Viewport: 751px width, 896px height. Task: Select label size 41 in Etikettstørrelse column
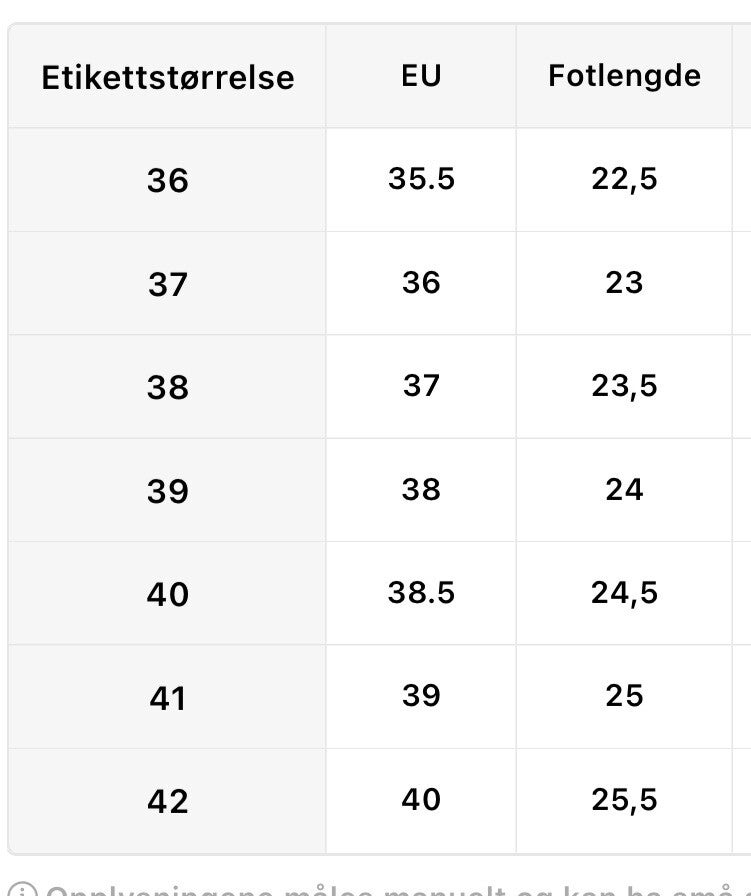168,698
